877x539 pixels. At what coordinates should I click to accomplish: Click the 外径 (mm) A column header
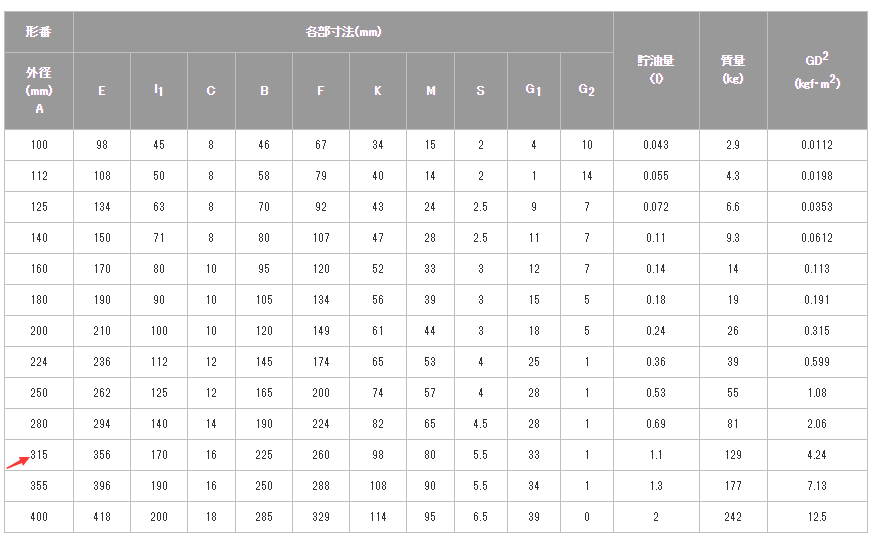[x=39, y=90]
